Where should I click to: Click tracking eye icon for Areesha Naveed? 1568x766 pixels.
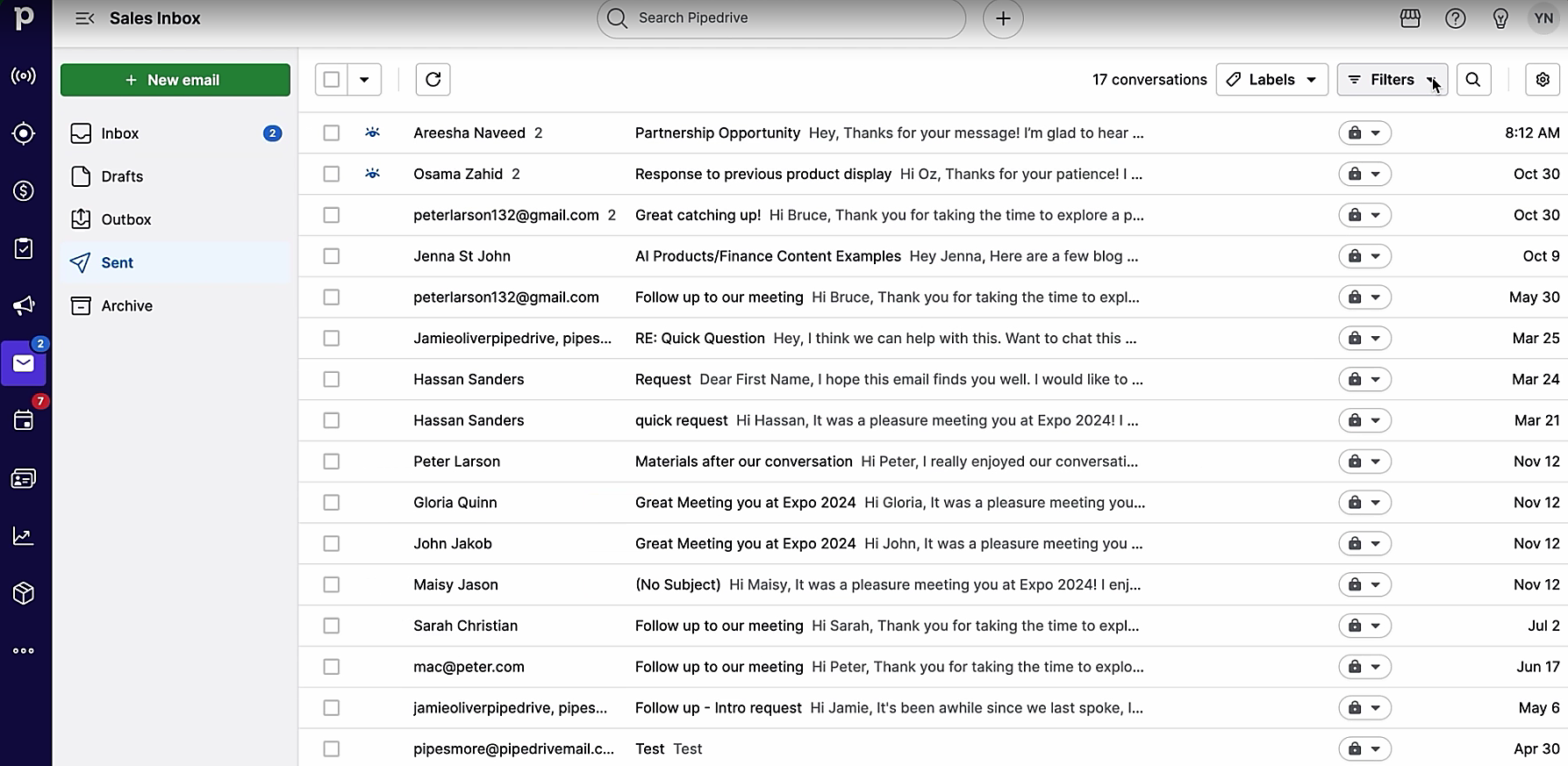373,132
